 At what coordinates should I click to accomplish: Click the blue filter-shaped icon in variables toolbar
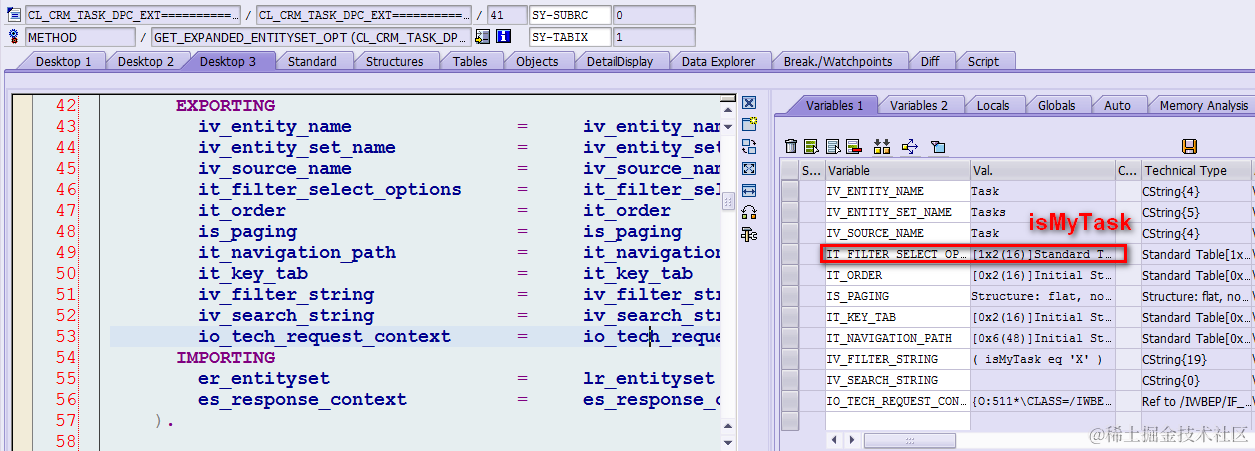point(938,147)
